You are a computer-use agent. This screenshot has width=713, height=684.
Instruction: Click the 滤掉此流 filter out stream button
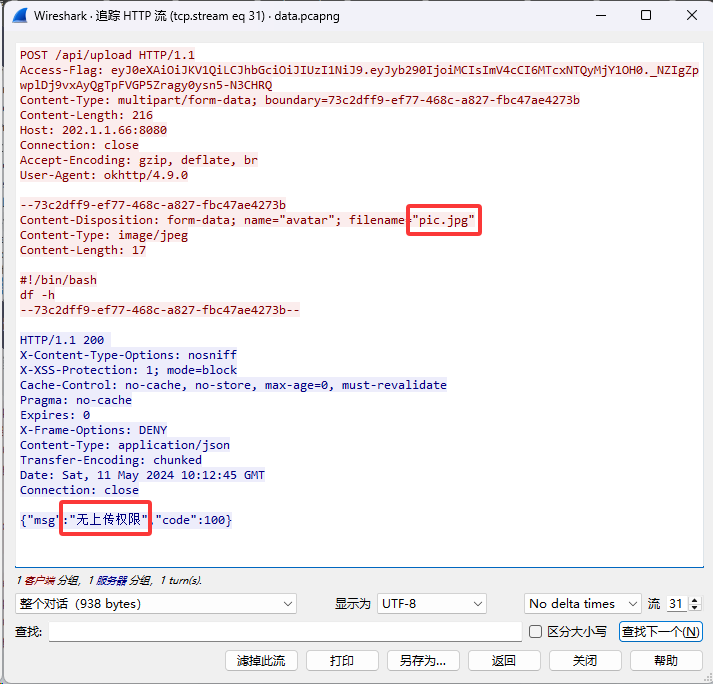click(261, 660)
